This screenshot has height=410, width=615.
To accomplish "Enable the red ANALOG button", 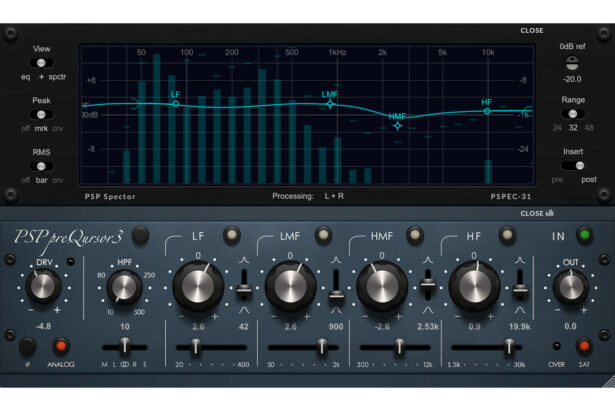I will [61, 346].
